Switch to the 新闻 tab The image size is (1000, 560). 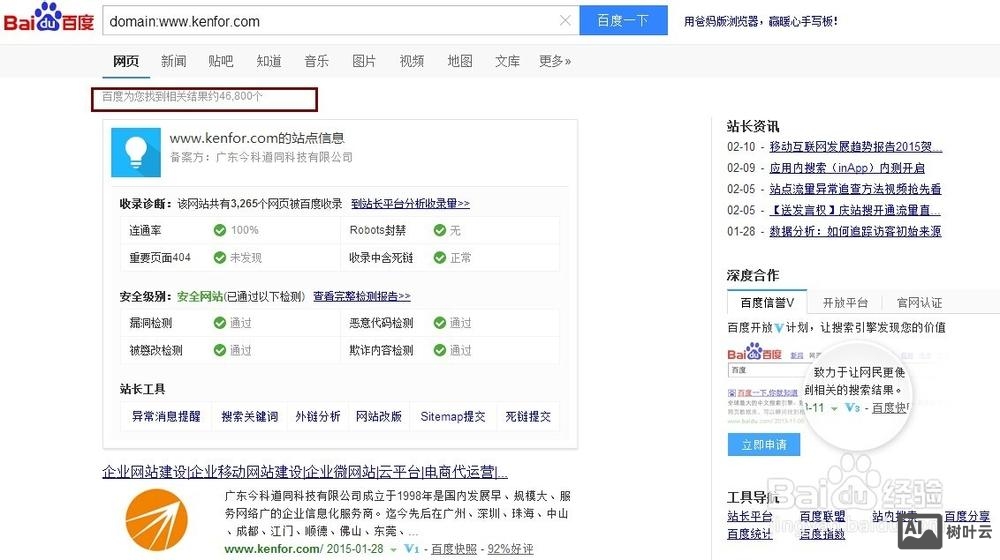173,61
